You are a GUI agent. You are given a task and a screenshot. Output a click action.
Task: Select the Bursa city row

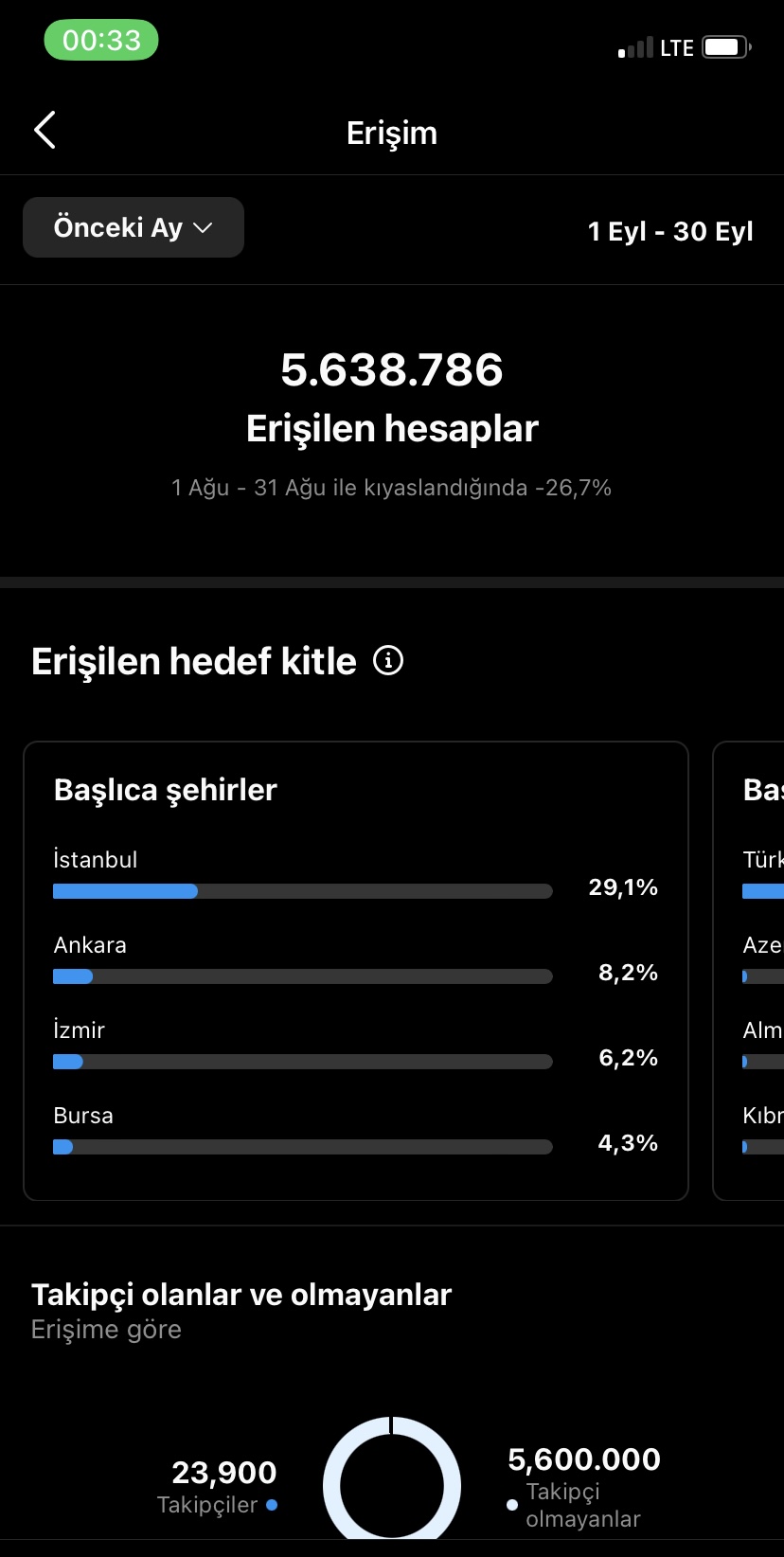pos(356,1130)
